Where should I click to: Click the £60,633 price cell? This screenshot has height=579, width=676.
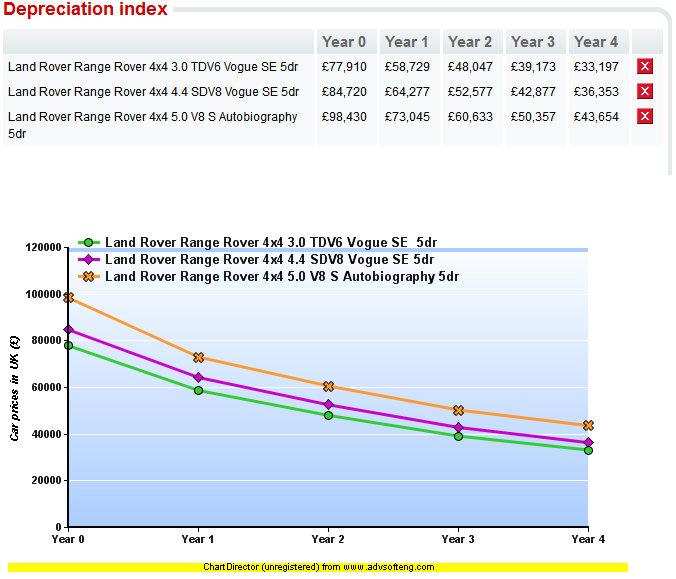click(x=470, y=117)
